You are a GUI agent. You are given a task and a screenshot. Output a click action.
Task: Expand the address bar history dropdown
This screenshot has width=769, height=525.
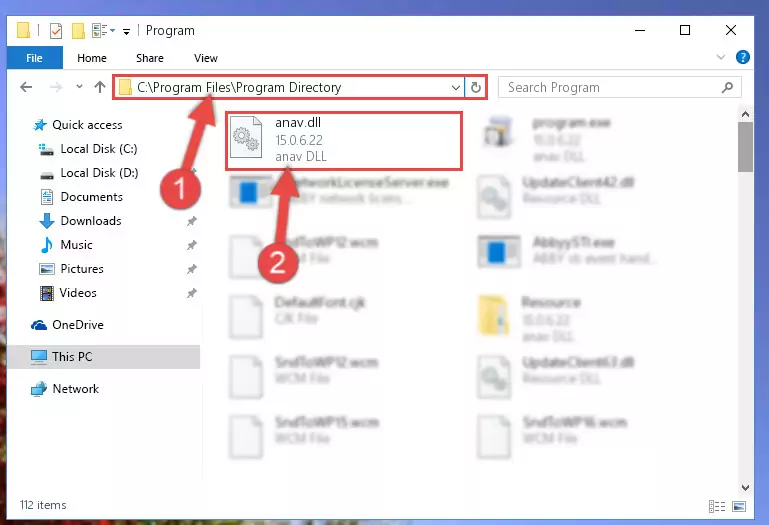click(456, 88)
